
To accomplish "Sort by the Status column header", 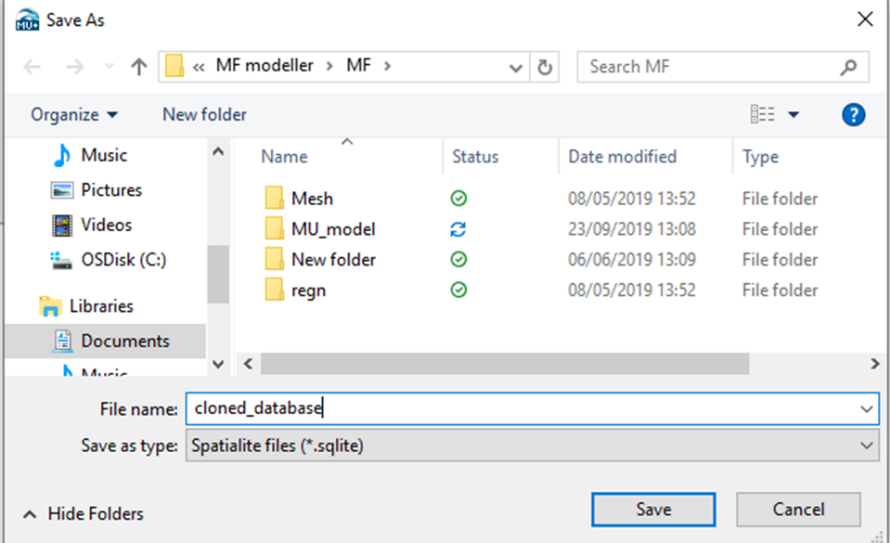I will [x=475, y=157].
